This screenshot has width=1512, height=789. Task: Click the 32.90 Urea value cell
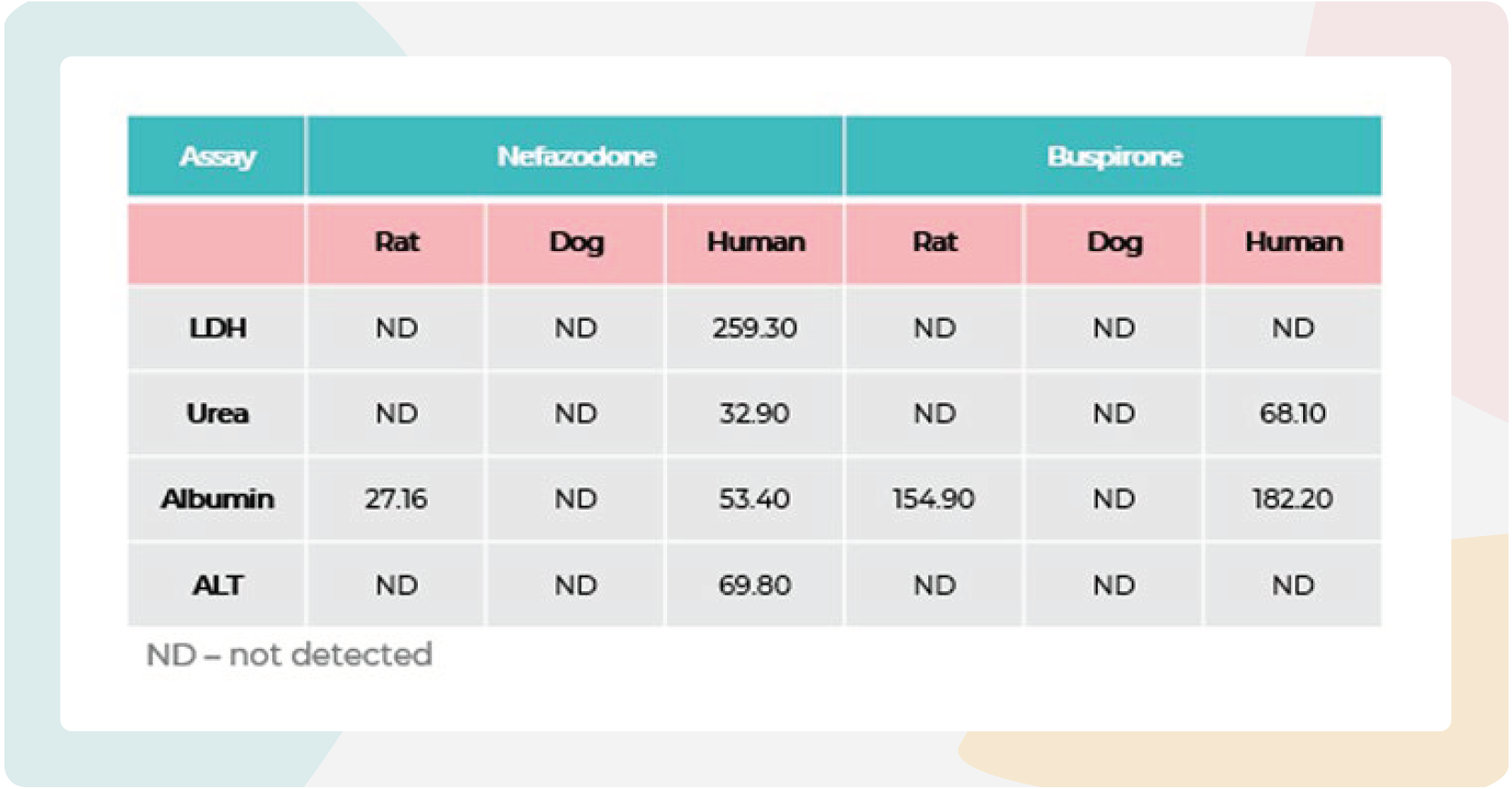click(754, 413)
